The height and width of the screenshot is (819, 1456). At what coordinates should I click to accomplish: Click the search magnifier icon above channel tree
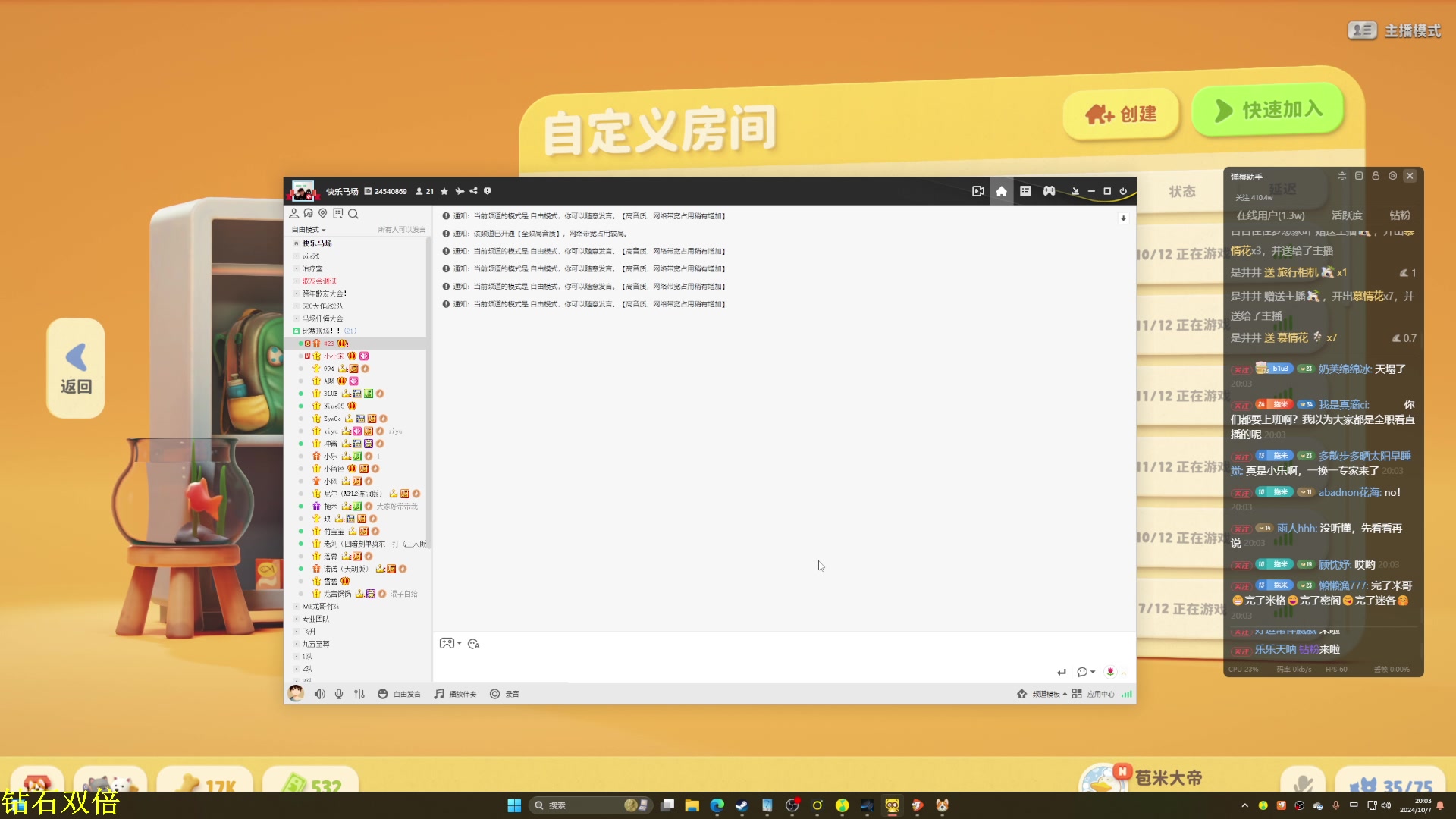pos(353,214)
